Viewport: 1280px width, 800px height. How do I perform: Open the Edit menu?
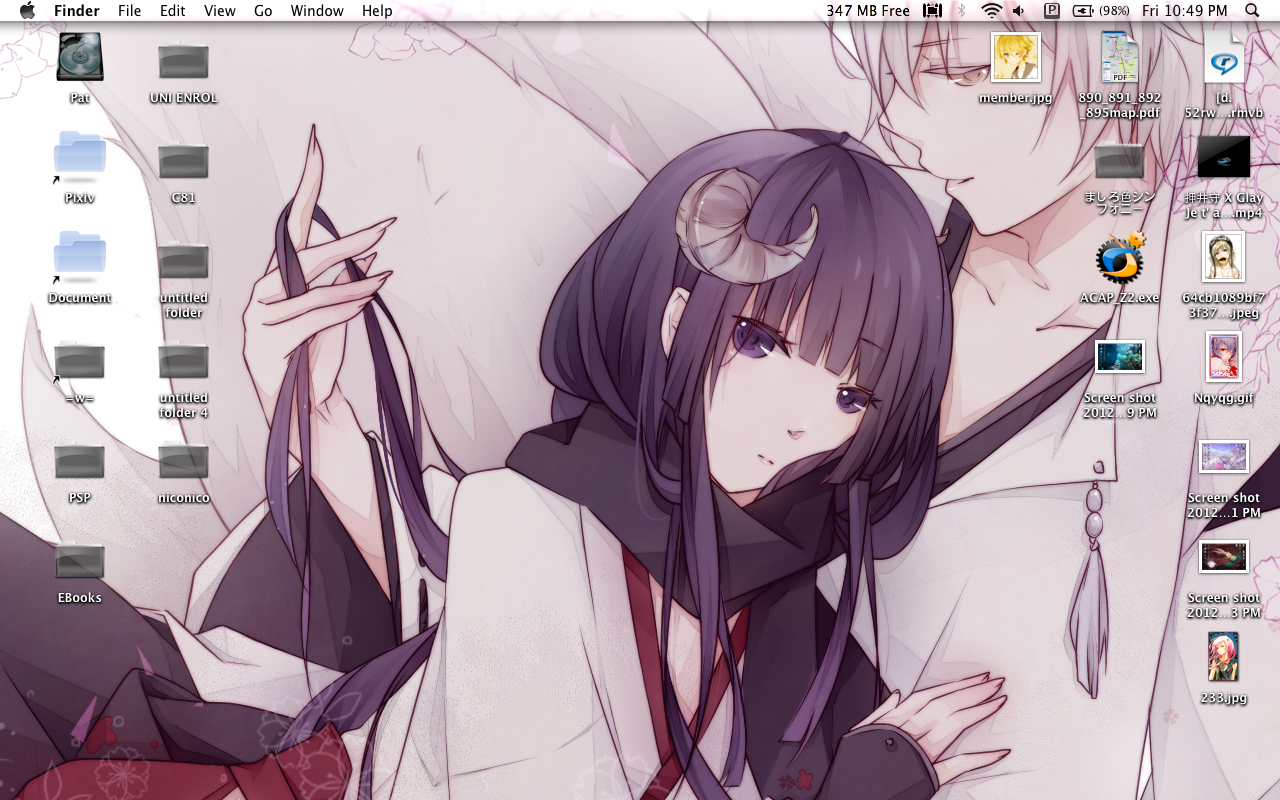tap(173, 10)
